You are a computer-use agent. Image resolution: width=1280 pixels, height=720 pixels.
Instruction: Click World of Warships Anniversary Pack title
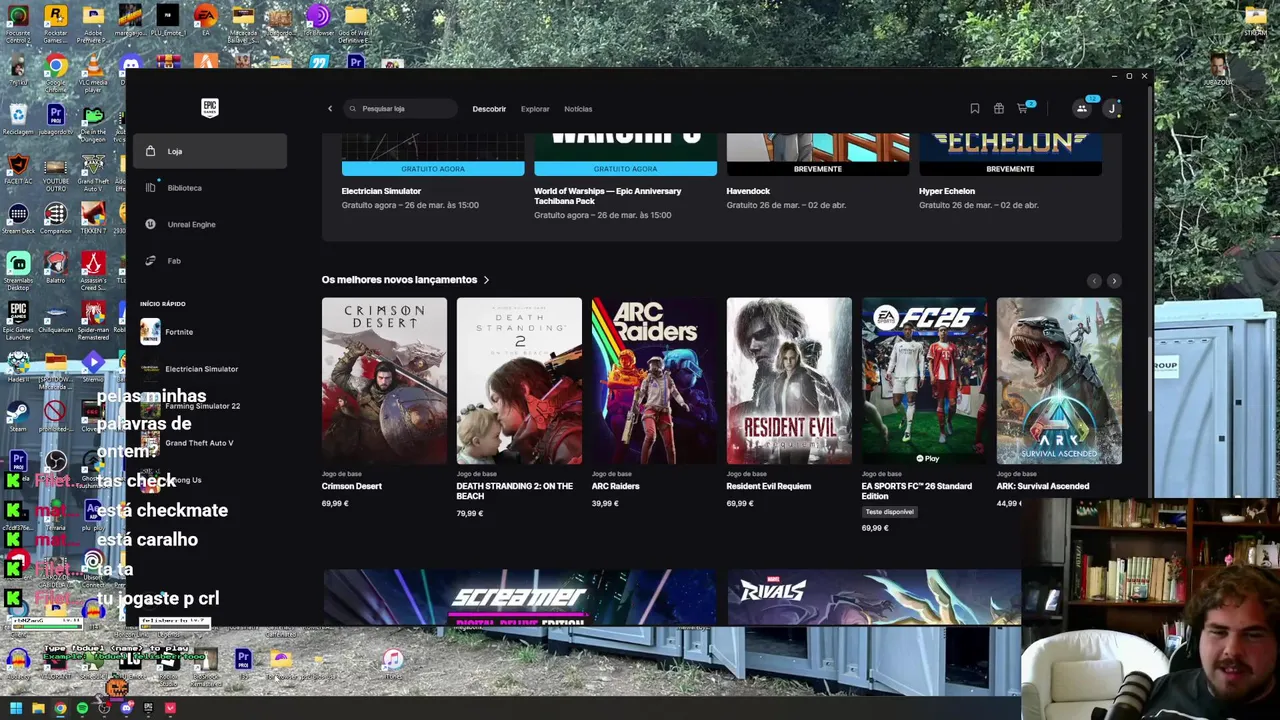click(607, 196)
